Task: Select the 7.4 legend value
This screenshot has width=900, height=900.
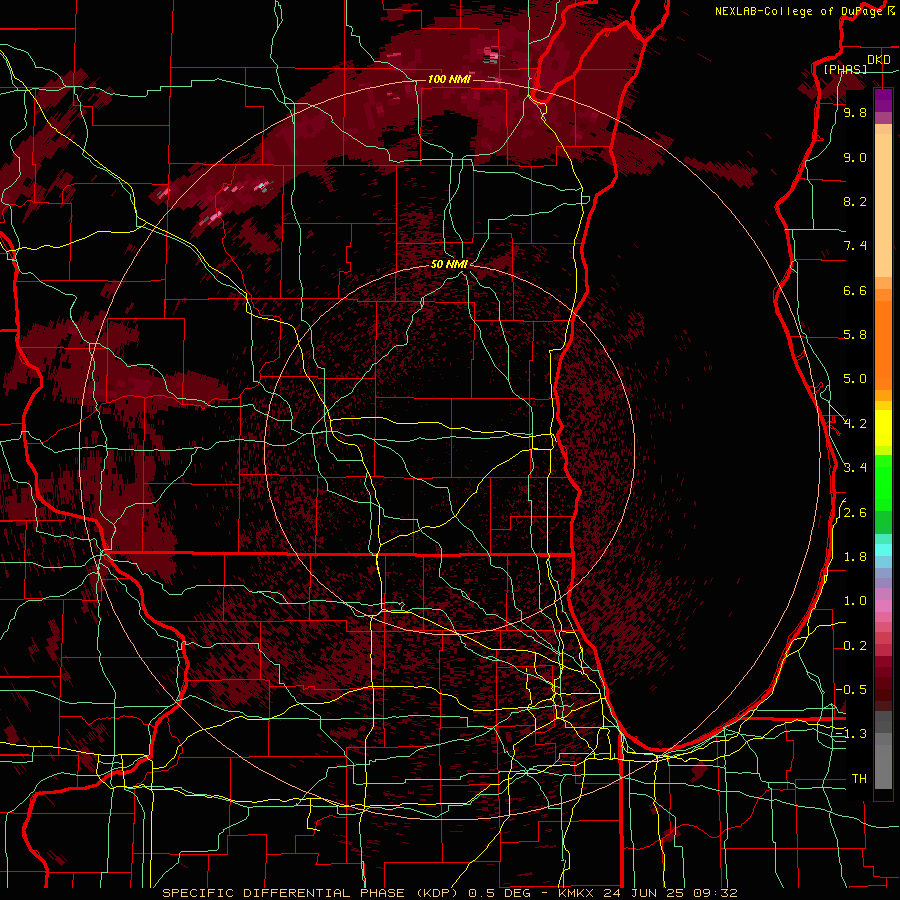Action: (x=855, y=246)
